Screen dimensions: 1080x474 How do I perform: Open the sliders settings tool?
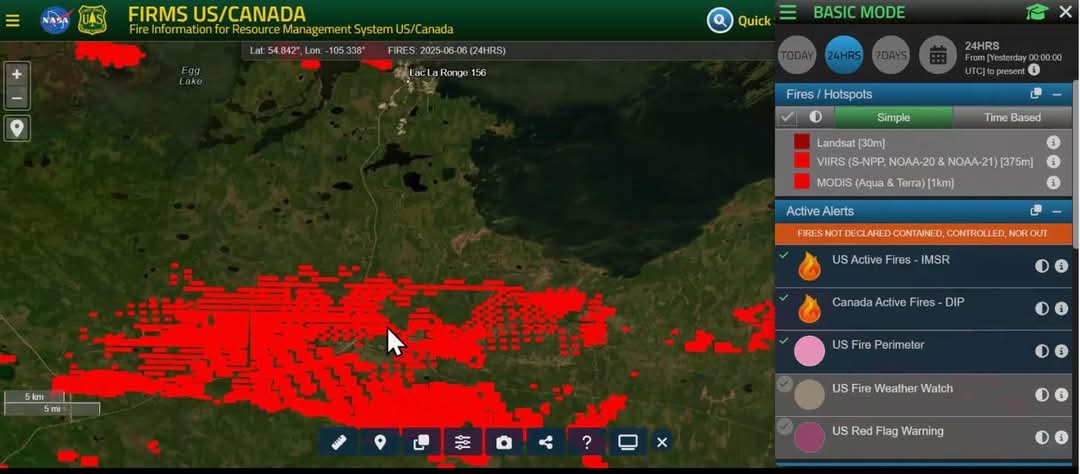pyautogui.click(x=462, y=442)
